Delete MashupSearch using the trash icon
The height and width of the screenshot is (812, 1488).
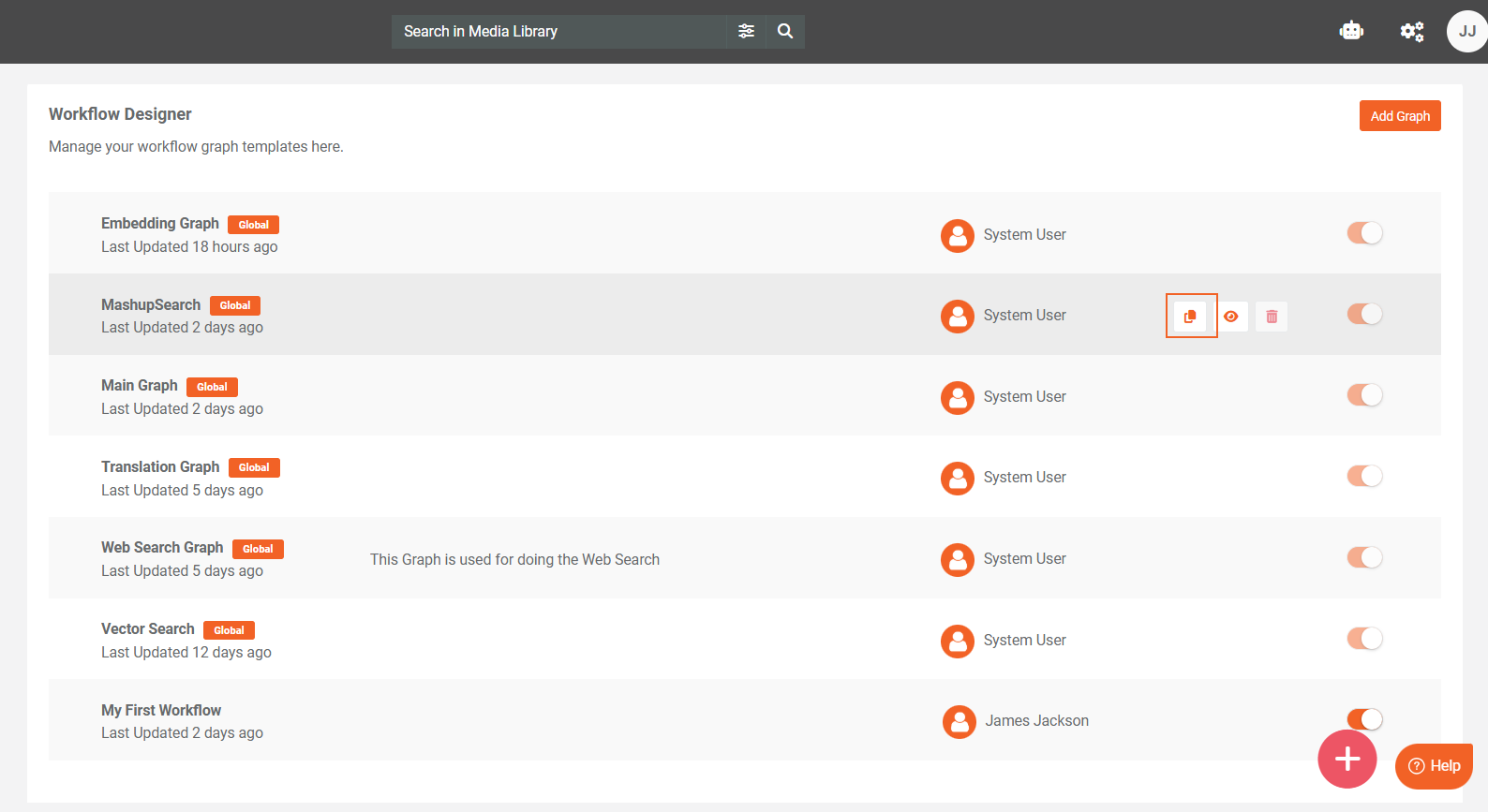[x=1272, y=317]
